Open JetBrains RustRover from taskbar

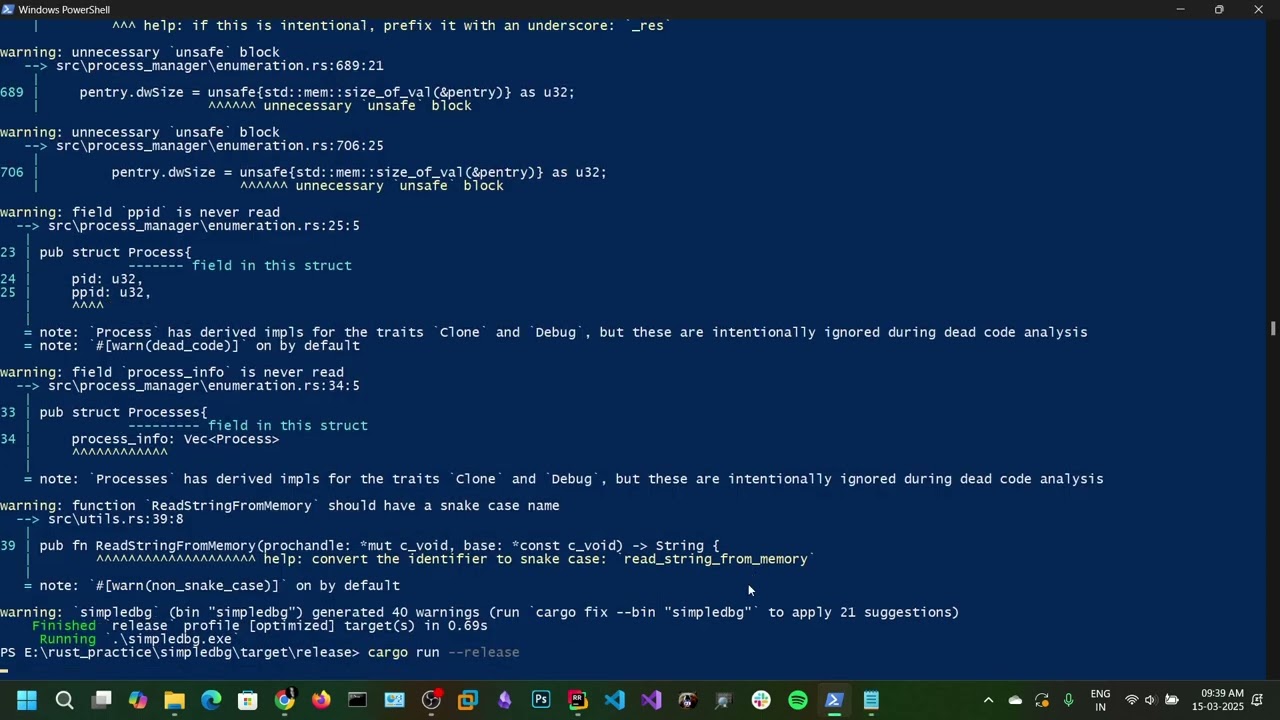[578, 700]
